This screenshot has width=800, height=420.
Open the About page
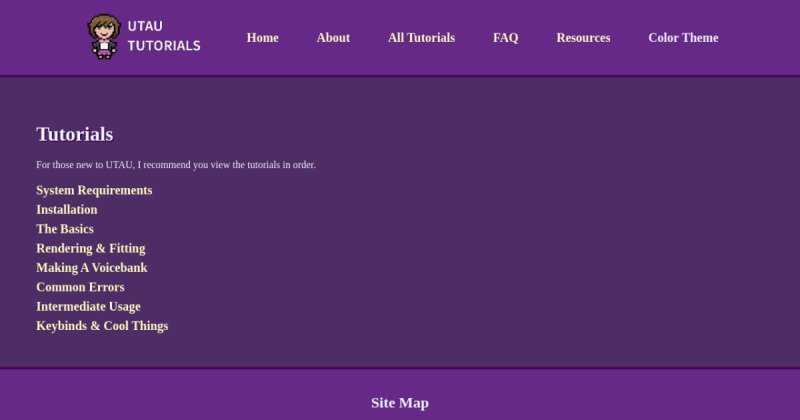pos(333,38)
